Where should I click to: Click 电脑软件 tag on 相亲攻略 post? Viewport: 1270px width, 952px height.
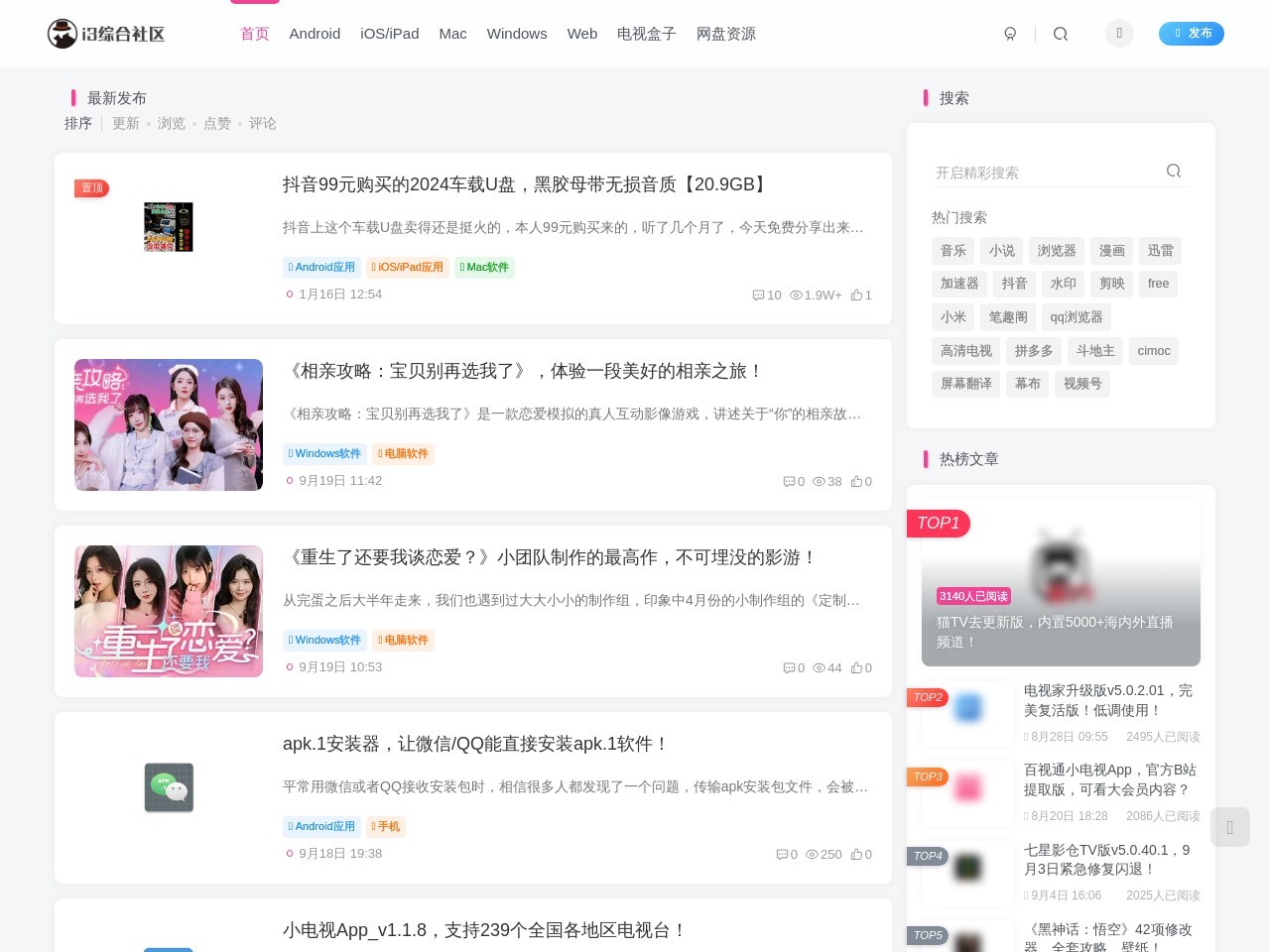tap(403, 454)
